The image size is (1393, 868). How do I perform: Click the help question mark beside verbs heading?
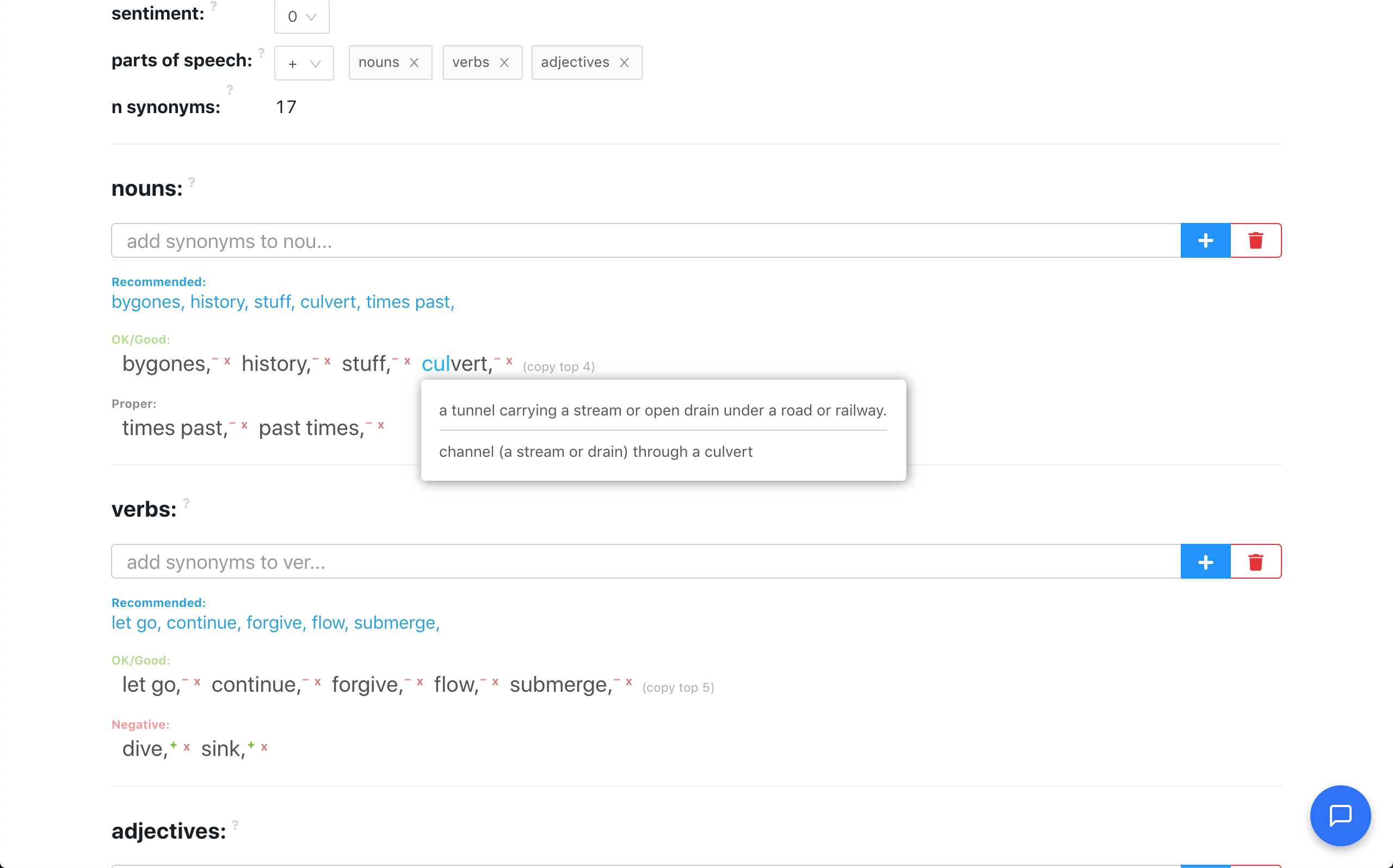coord(186,503)
